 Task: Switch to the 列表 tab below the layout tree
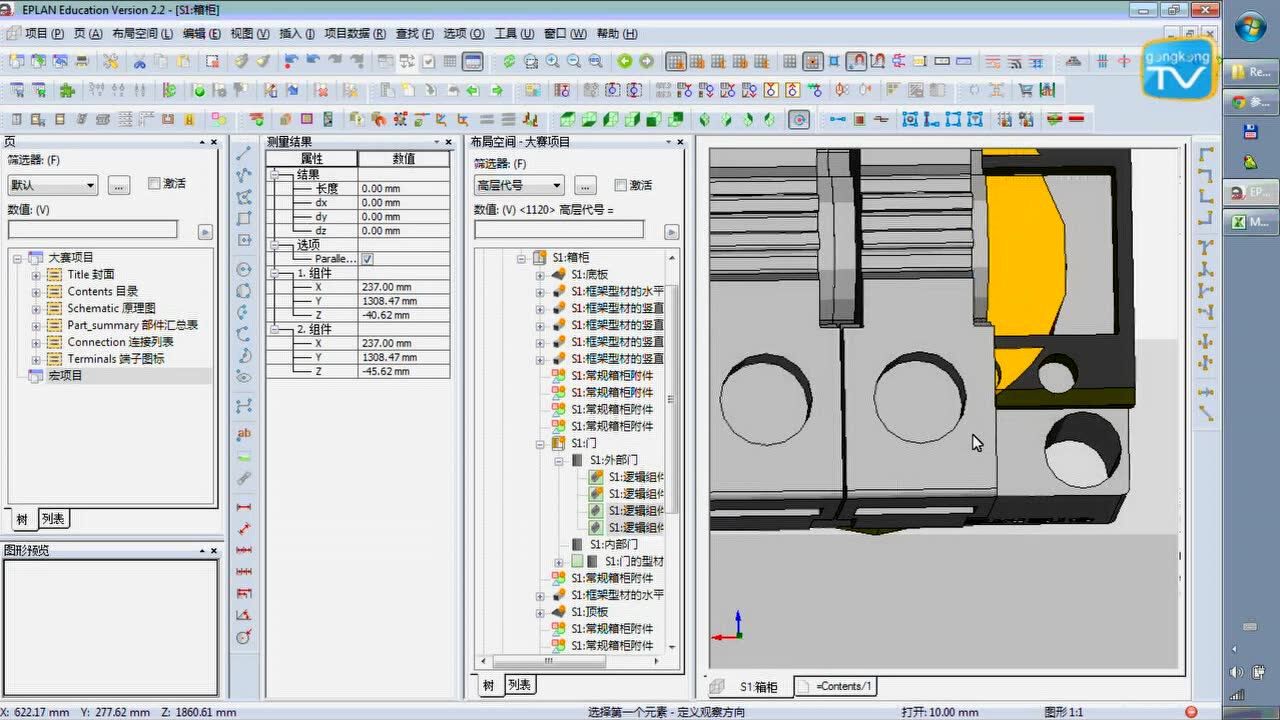(518, 685)
